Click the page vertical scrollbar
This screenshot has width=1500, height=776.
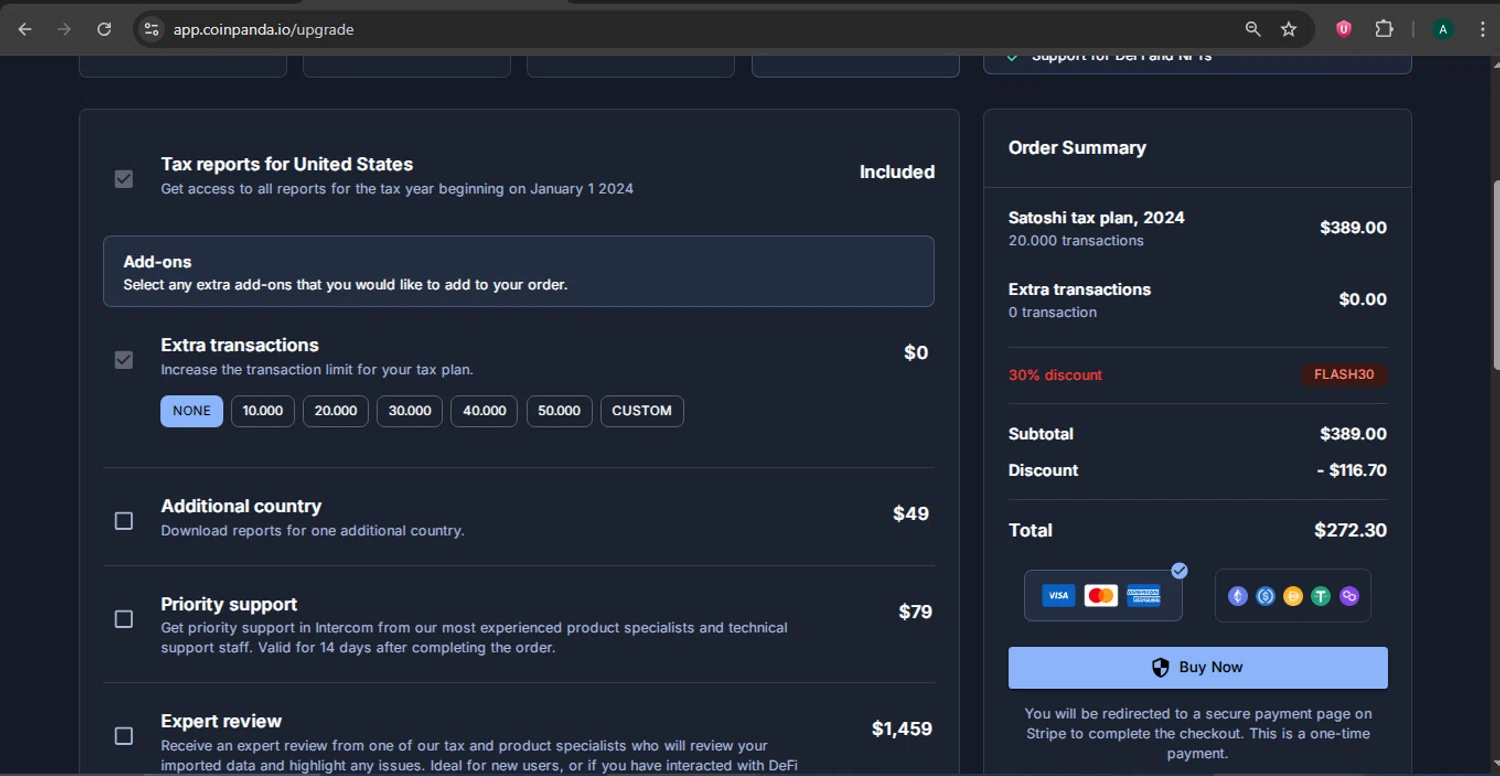(1495, 275)
